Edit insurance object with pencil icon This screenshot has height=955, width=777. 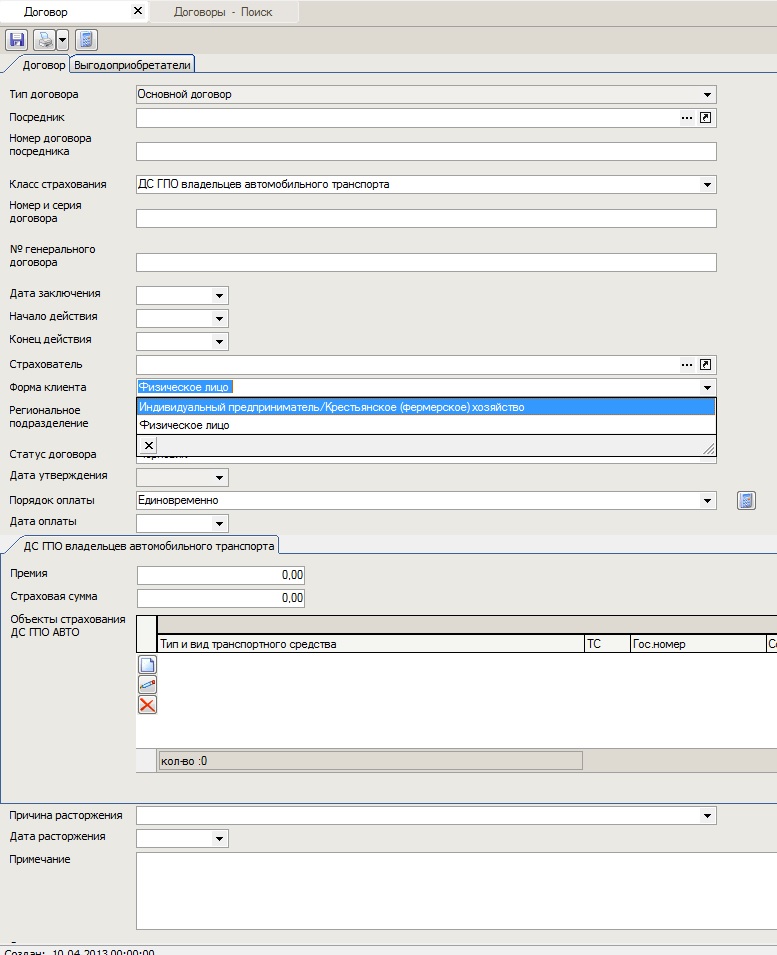pos(147,685)
